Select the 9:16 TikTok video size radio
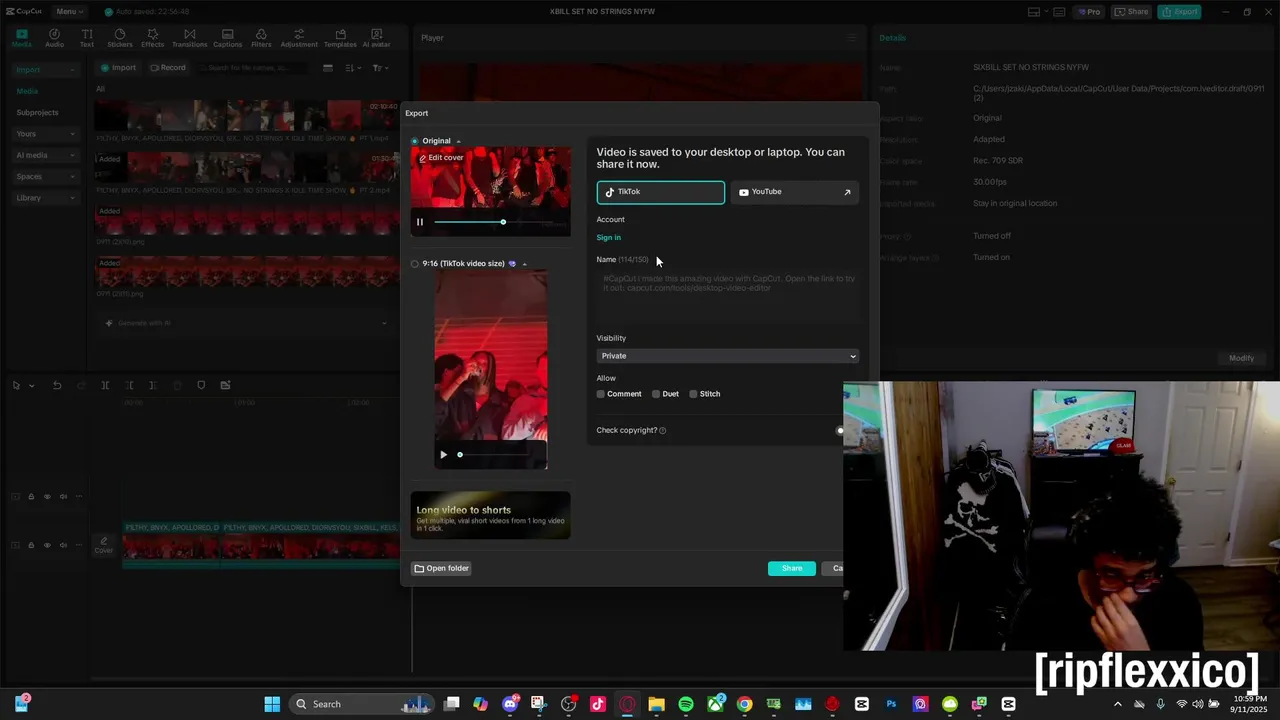The width and height of the screenshot is (1280, 720). coord(415,264)
